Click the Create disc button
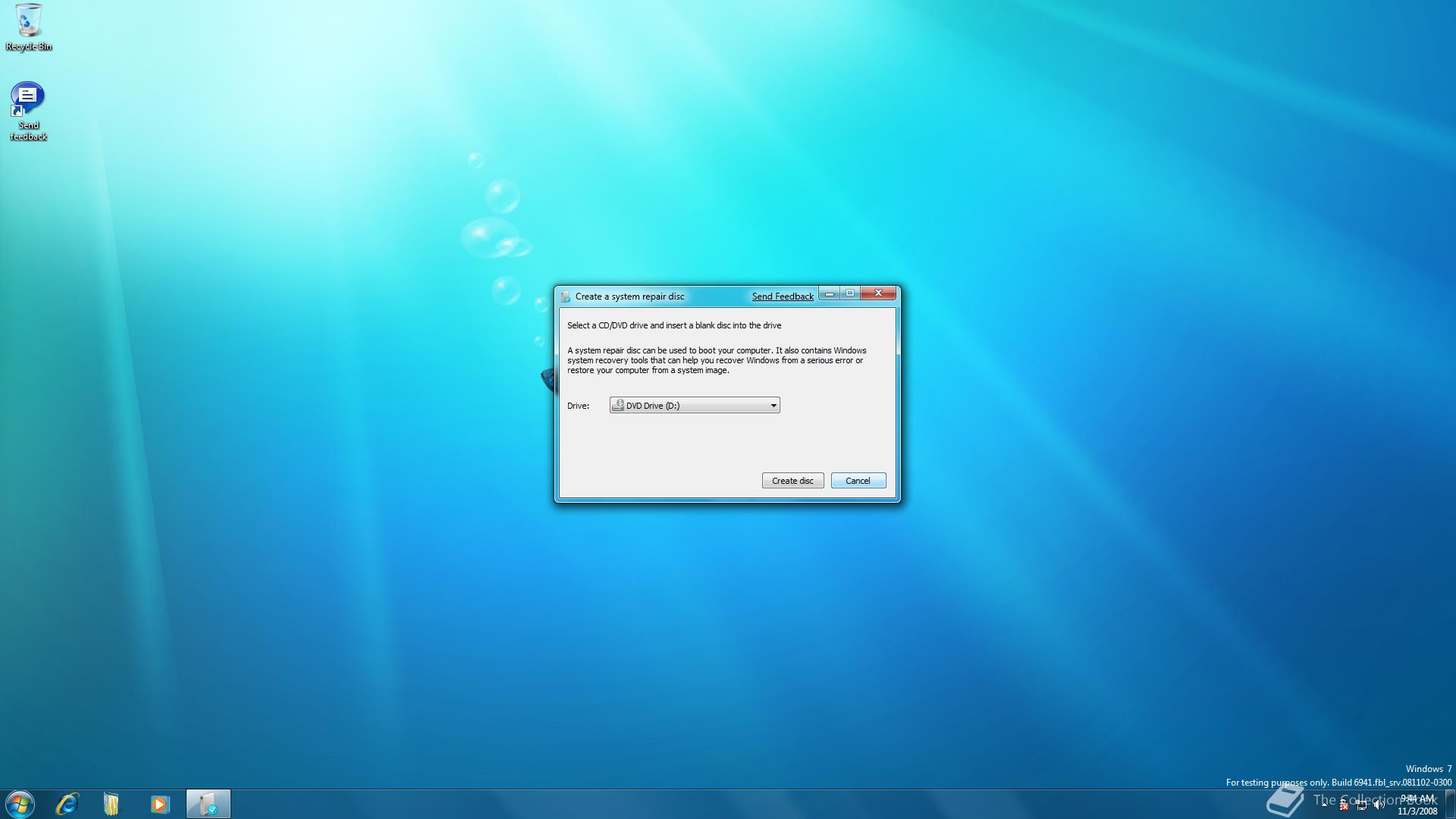Image resolution: width=1456 pixels, height=819 pixels. pos(792,481)
